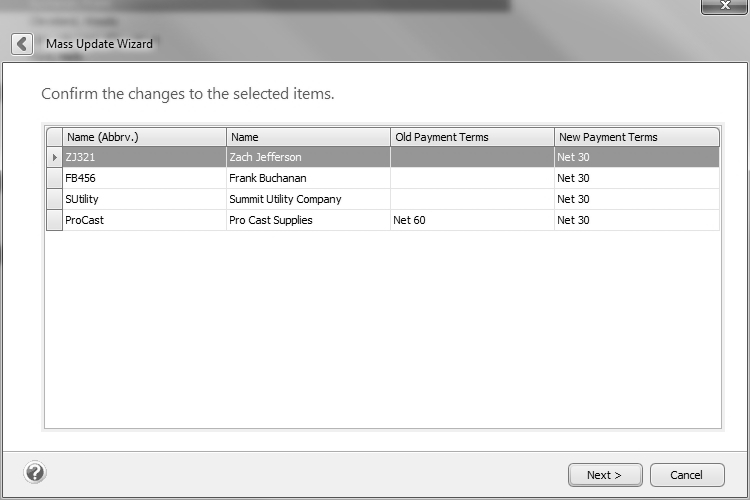Click the Old Payment Terms column header
The width and height of the screenshot is (750, 500).
pyautogui.click(x=472, y=137)
